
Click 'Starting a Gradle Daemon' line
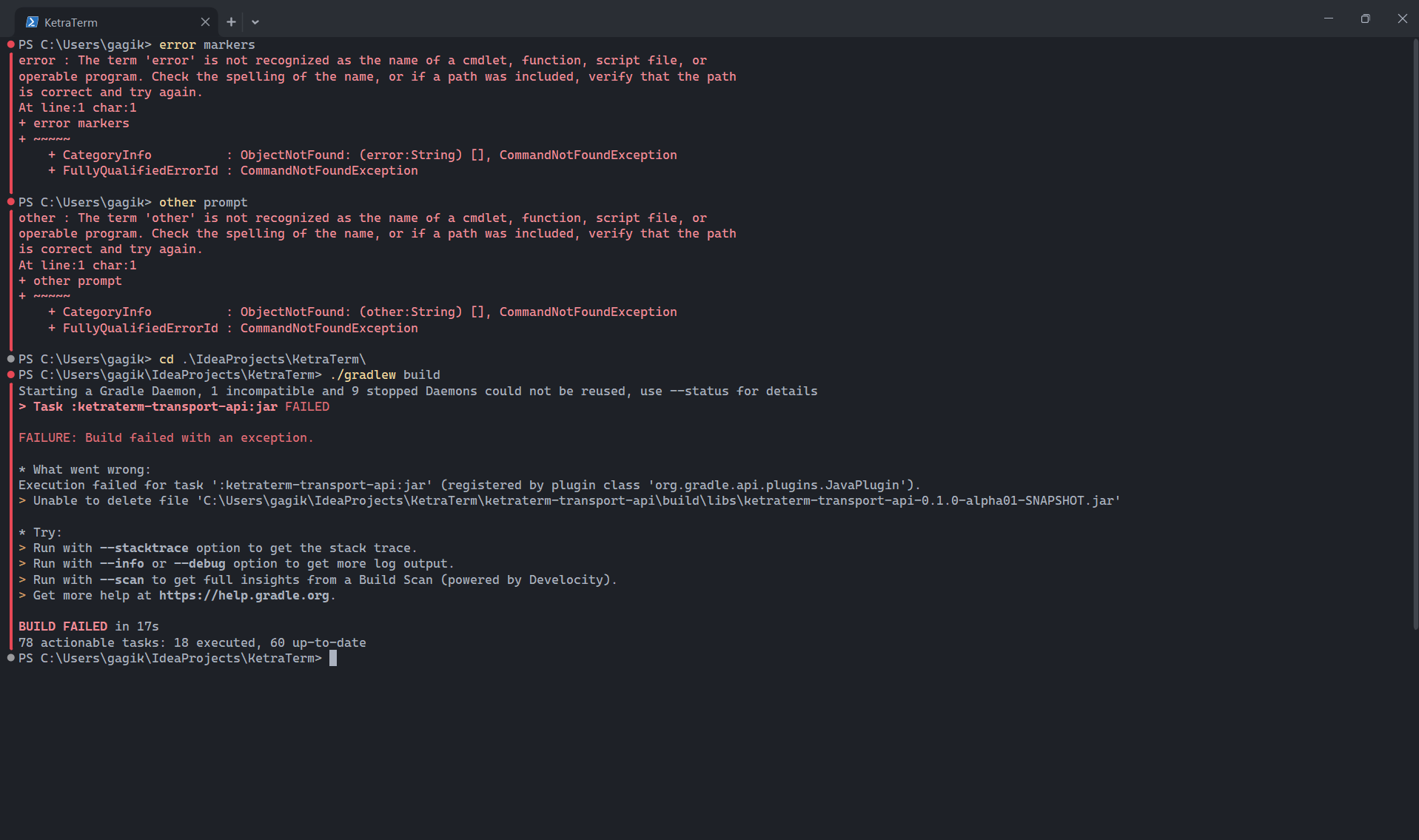click(418, 392)
